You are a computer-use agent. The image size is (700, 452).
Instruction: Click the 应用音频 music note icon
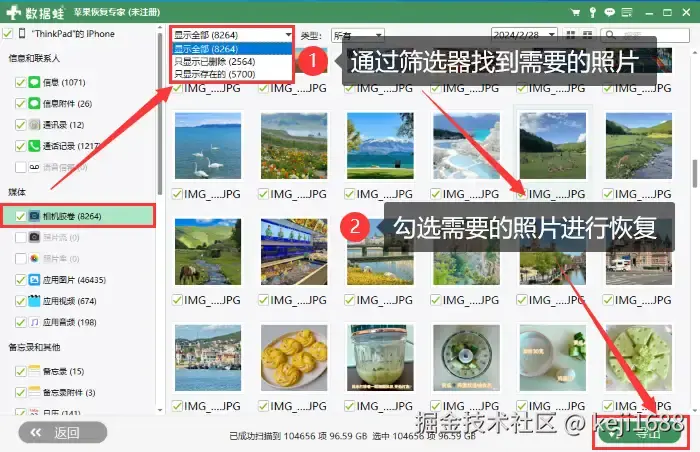[x=34, y=322]
